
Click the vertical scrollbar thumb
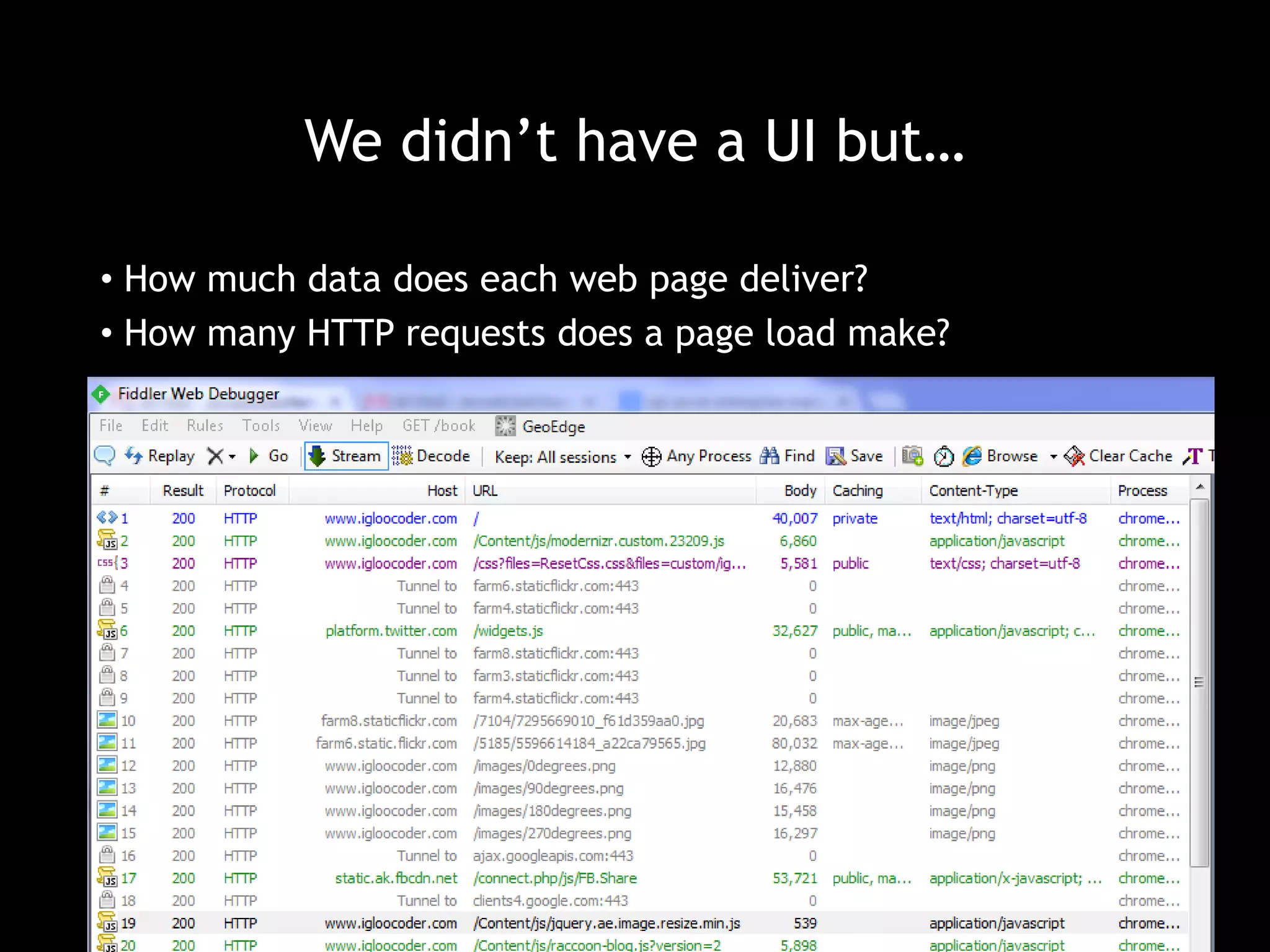[1199, 682]
